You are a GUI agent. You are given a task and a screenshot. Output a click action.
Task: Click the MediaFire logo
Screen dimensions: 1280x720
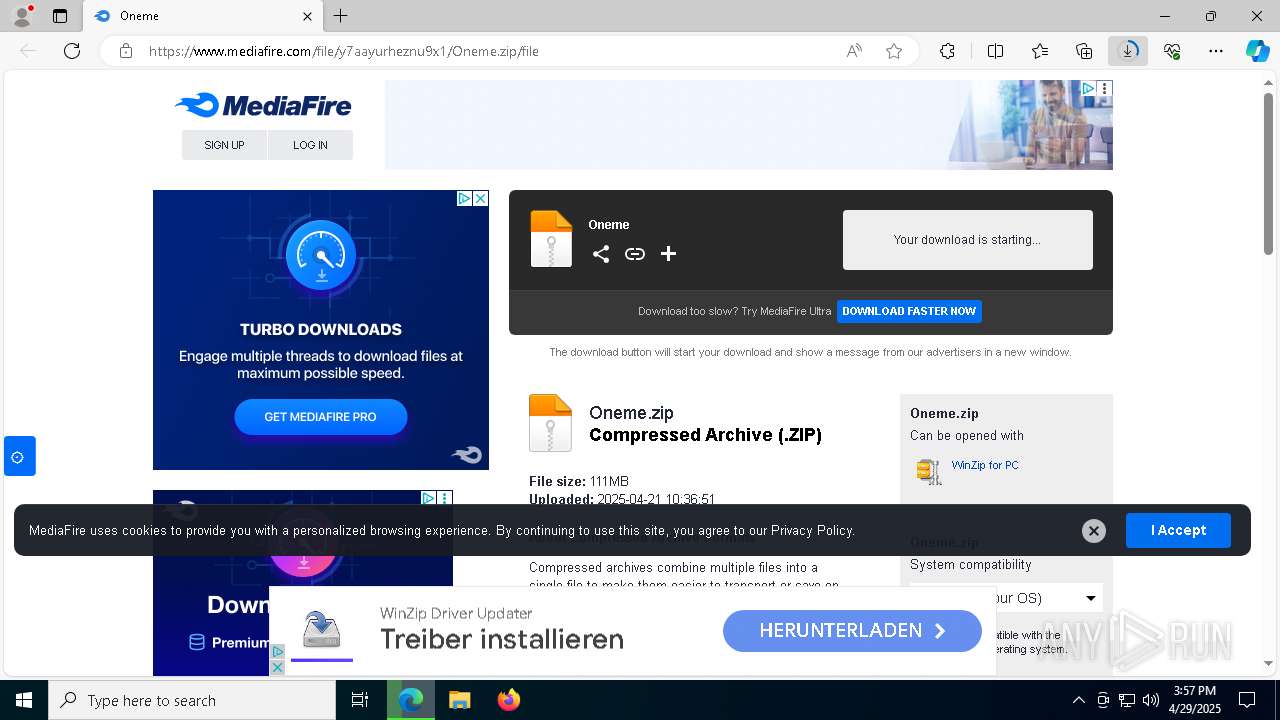(263, 105)
